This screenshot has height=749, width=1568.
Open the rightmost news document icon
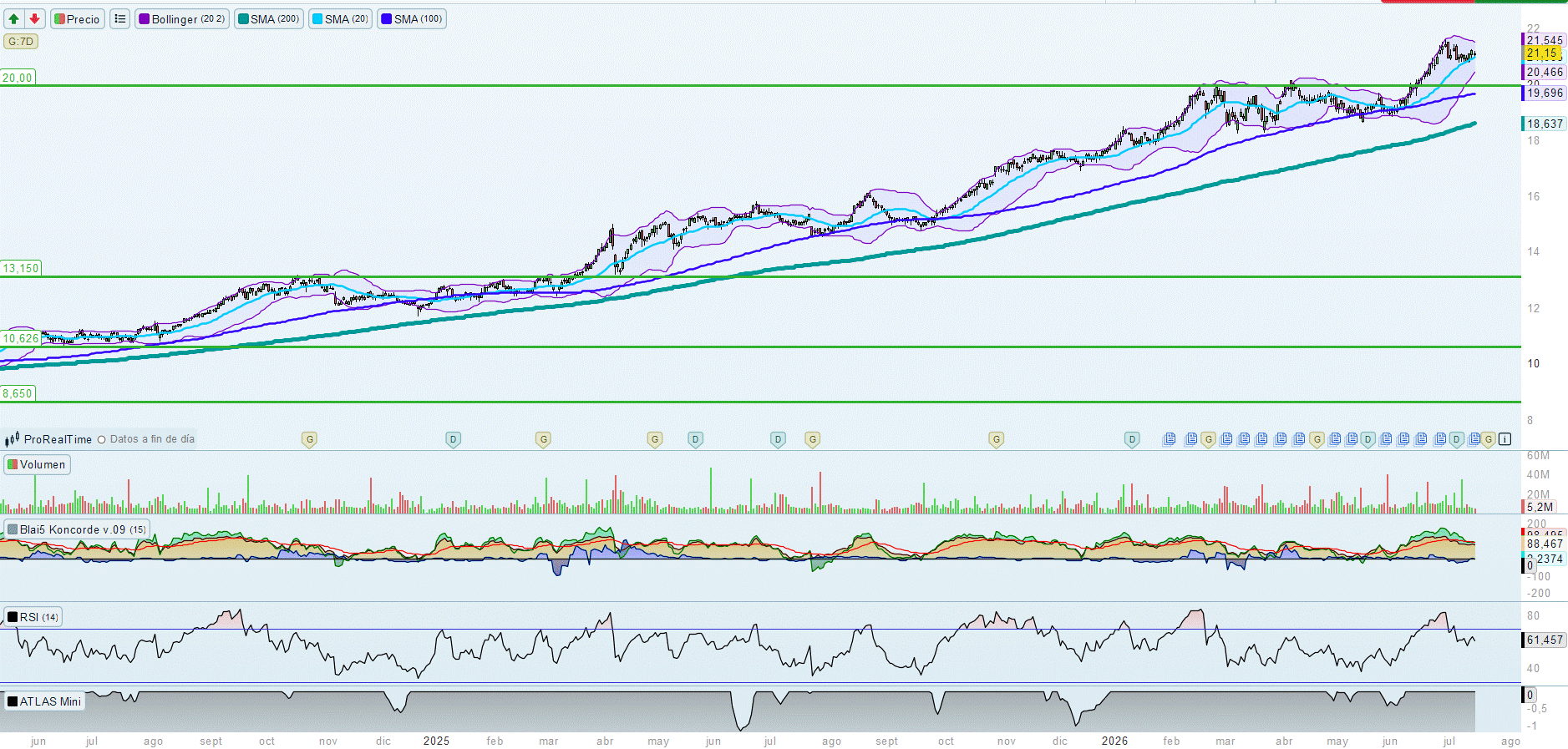click(1474, 439)
